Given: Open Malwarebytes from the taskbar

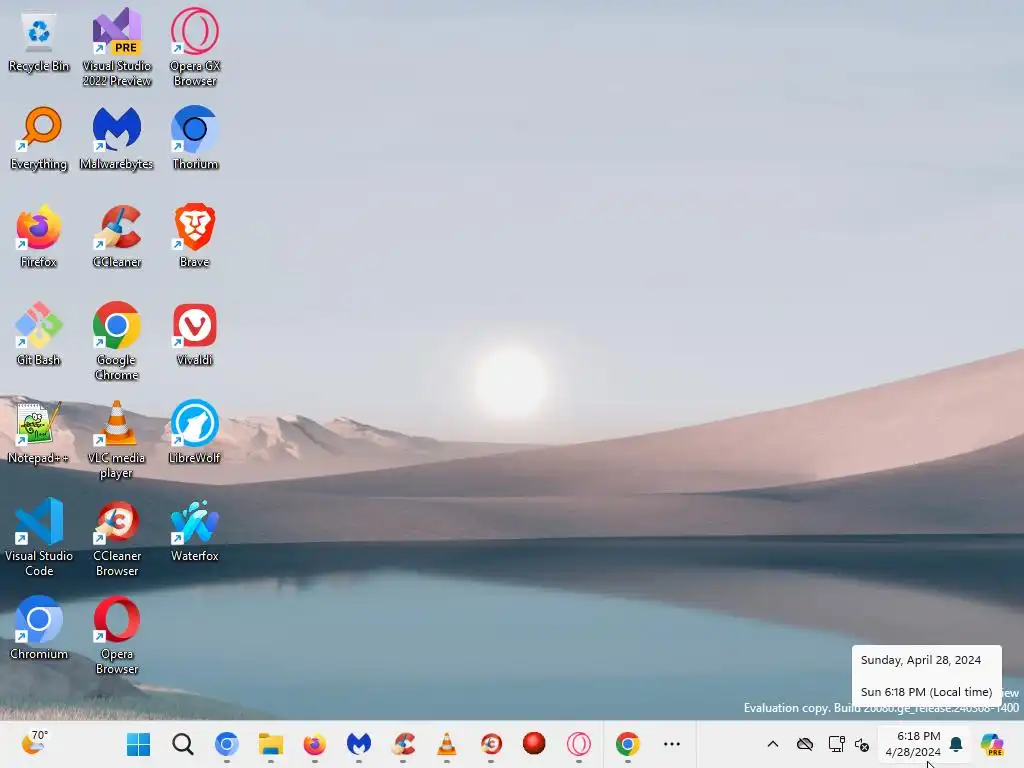Looking at the screenshot, I should [359, 744].
